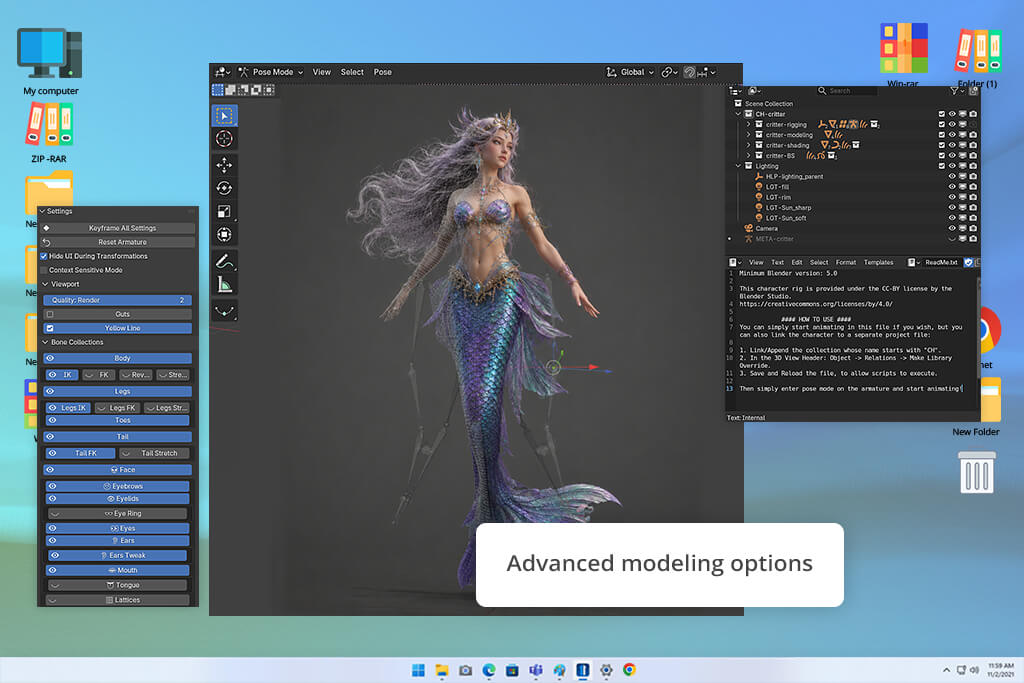Select the Annotate tool
Image resolution: width=1024 pixels, height=683 pixels.
225,261
